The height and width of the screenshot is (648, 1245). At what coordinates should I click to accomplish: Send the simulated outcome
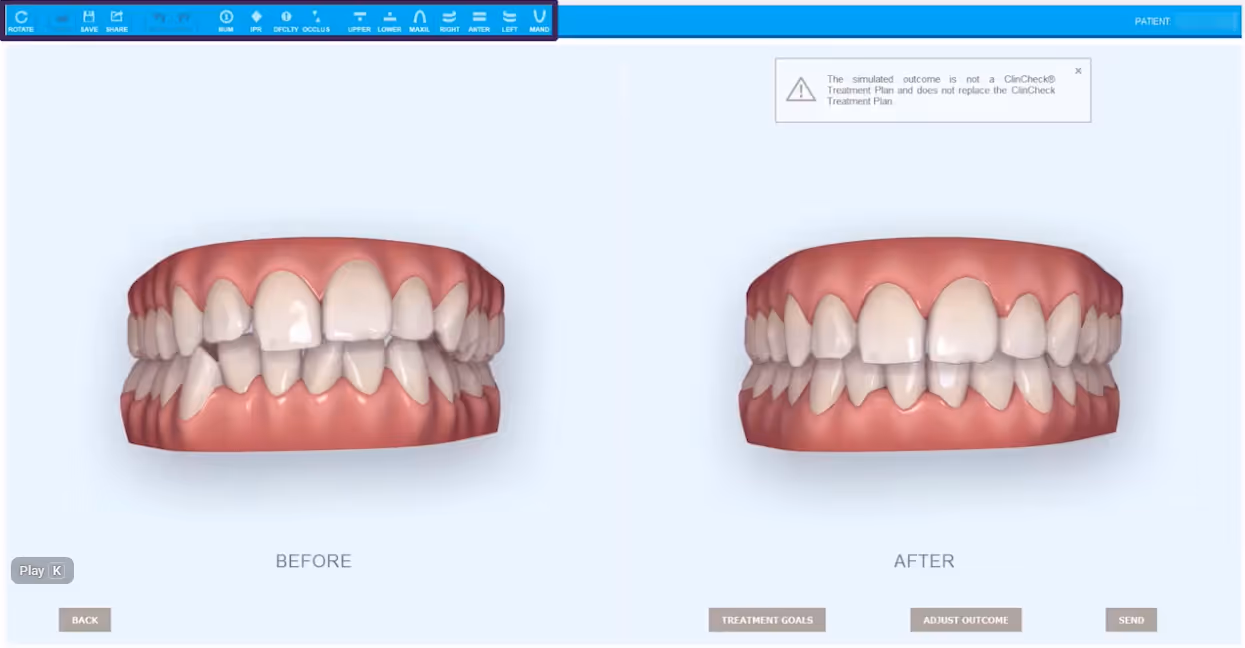click(x=1131, y=620)
